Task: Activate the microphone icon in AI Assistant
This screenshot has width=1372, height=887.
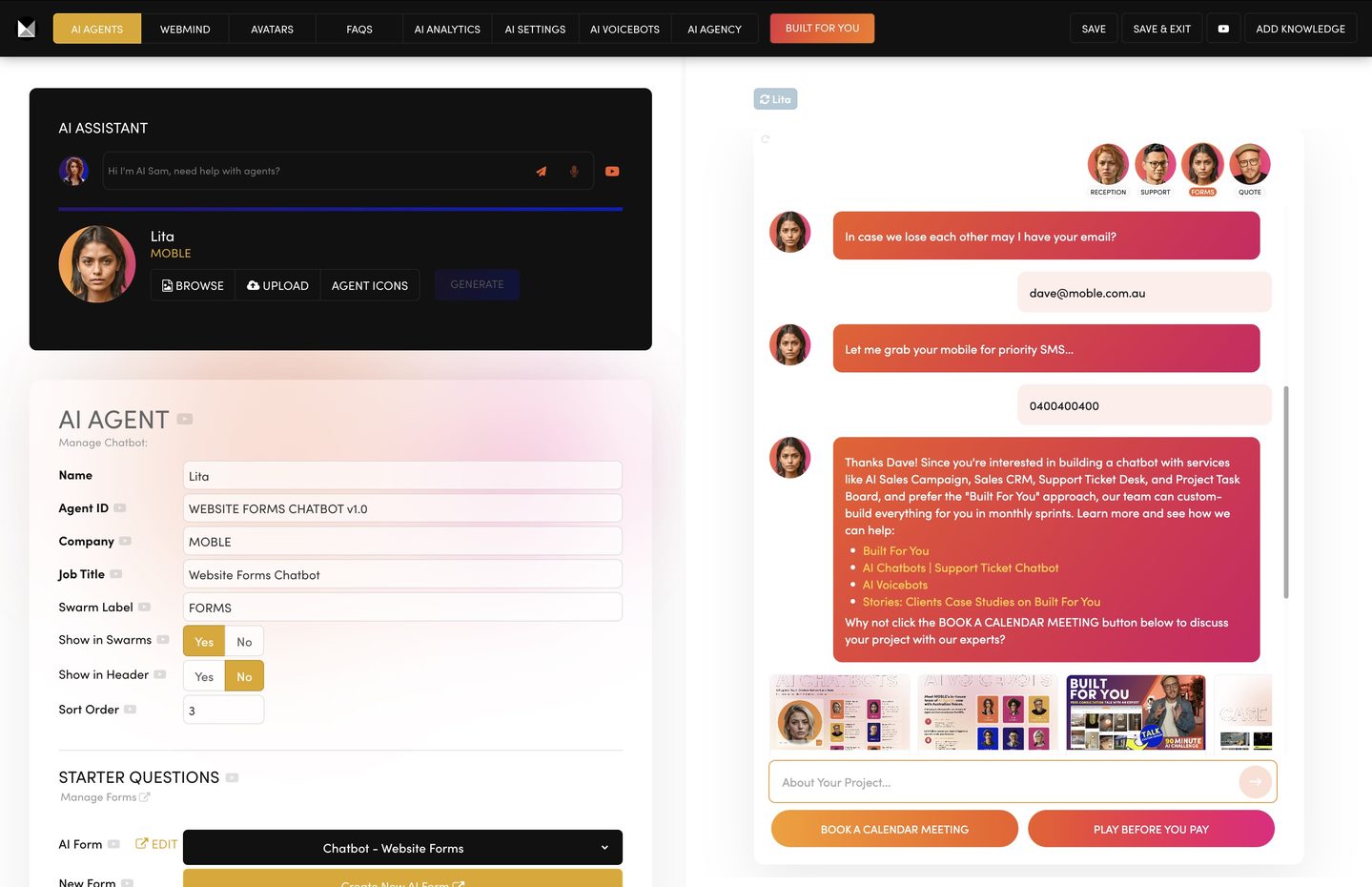Action: [x=574, y=172]
